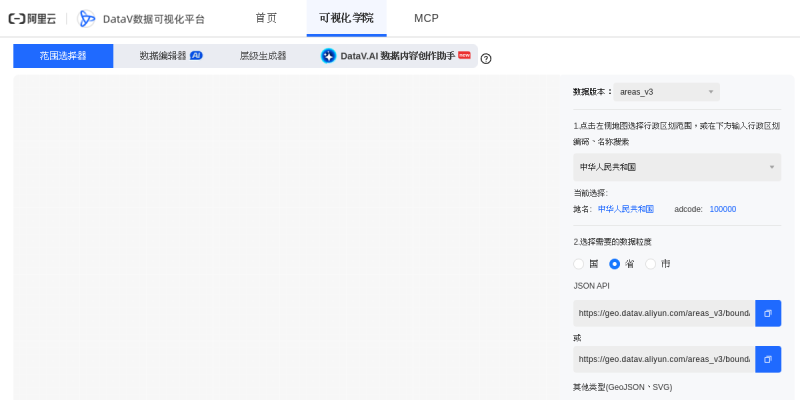Expand the 中华人民共和国 region dropdown
800x400 pixels.
(x=677, y=167)
